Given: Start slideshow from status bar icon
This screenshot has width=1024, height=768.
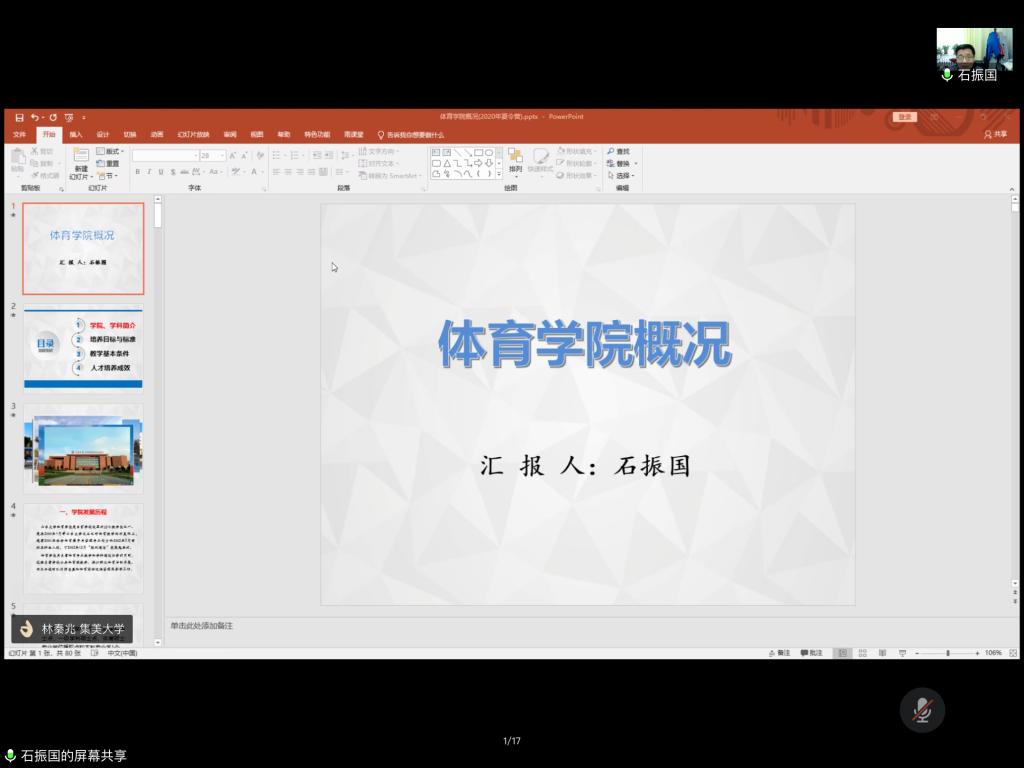Looking at the screenshot, I should pos(902,653).
